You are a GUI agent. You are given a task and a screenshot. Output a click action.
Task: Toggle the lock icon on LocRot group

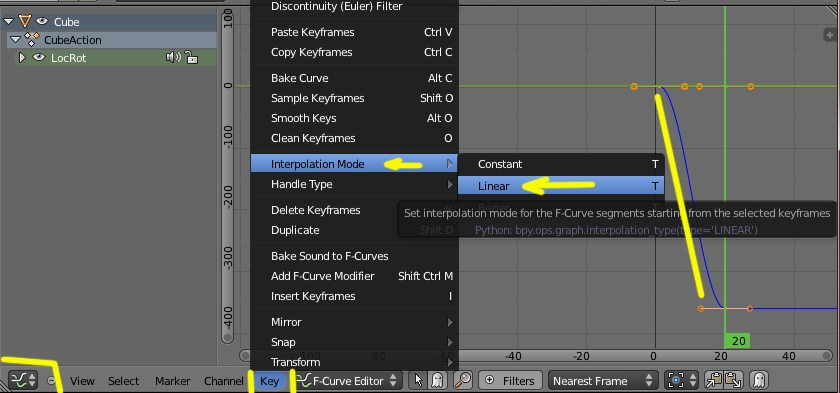coord(191,57)
